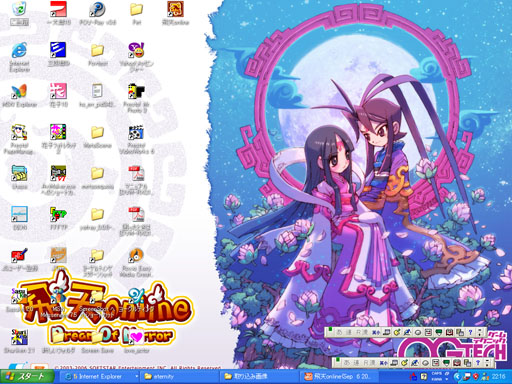Open the up-down options arrows, upper IME bar
This screenshot has height=384, width=512.
(x=480, y=332)
